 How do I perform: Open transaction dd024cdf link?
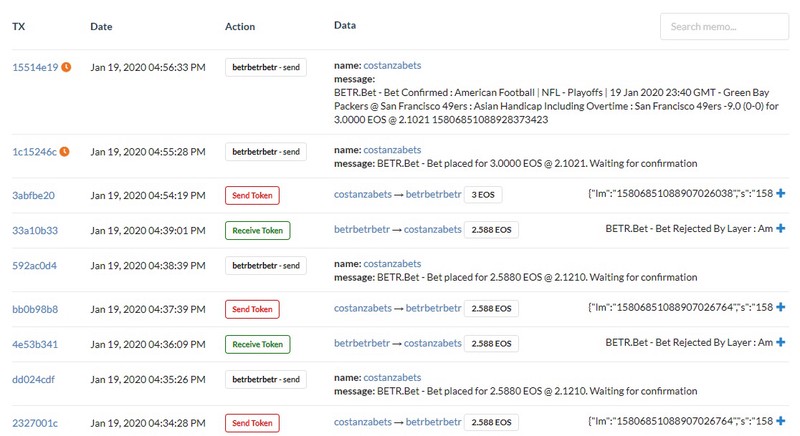click(x=33, y=379)
